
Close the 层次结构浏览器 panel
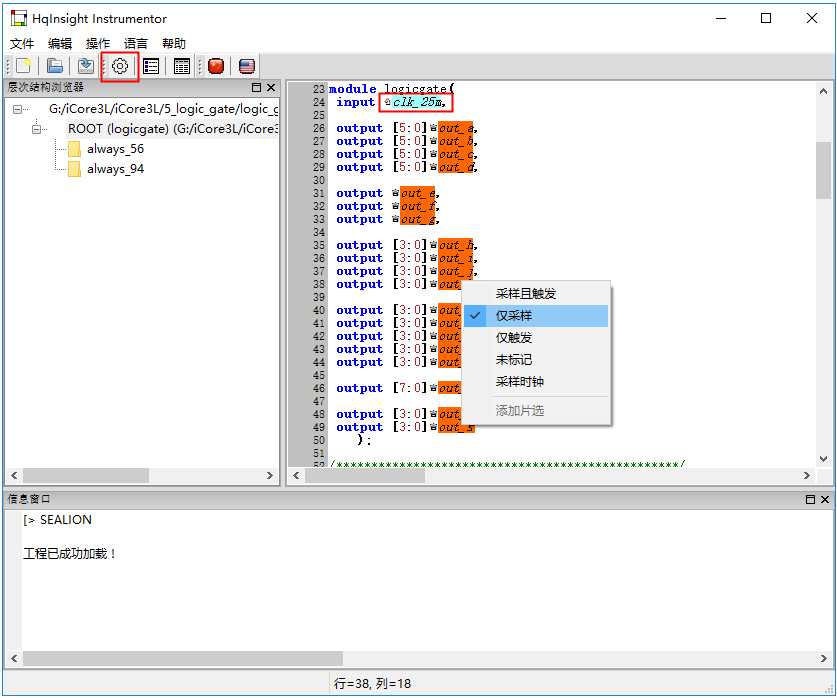click(271, 88)
